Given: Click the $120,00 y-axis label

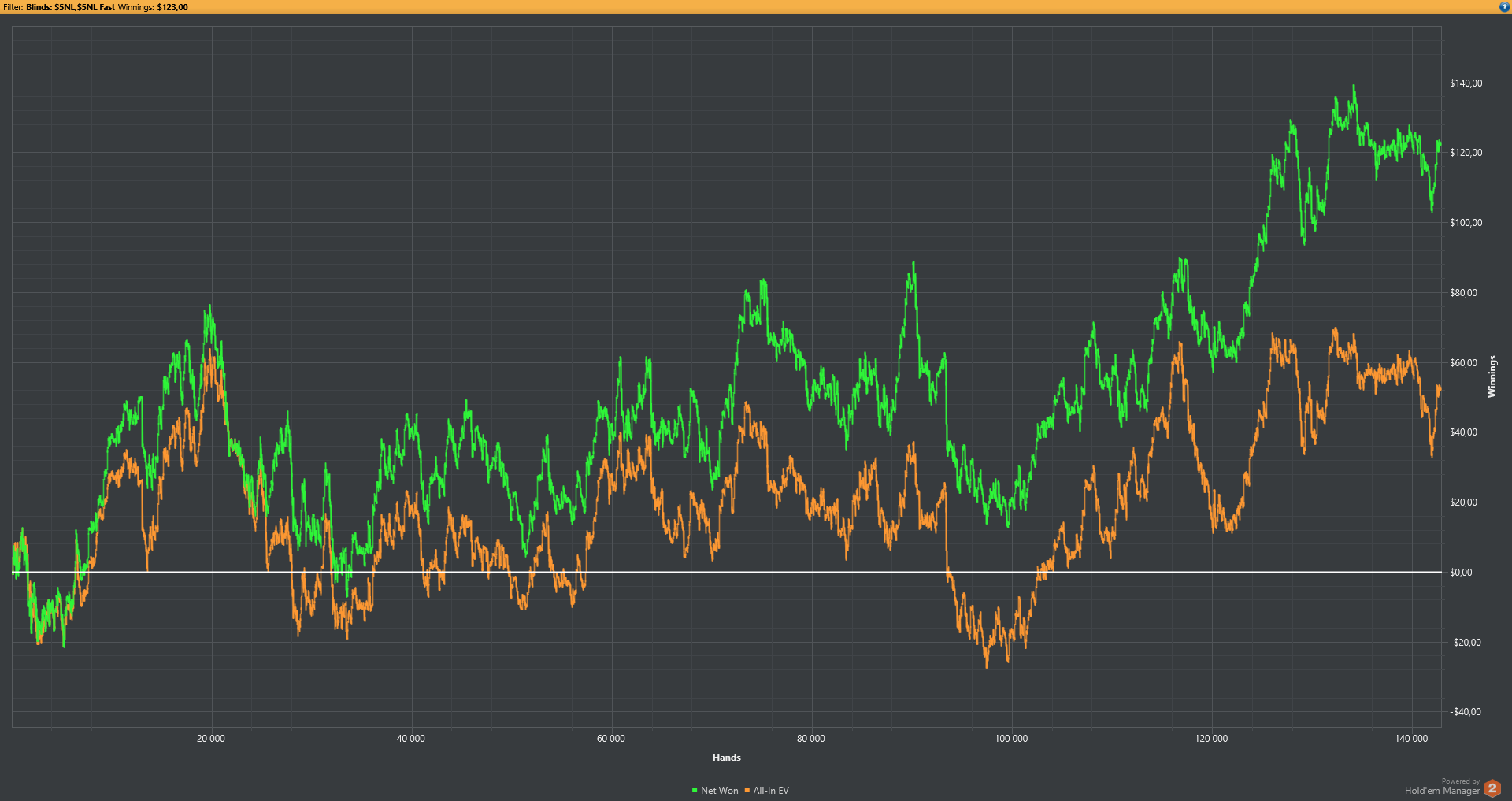Looking at the screenshot, I should [x=1466, y=153].
